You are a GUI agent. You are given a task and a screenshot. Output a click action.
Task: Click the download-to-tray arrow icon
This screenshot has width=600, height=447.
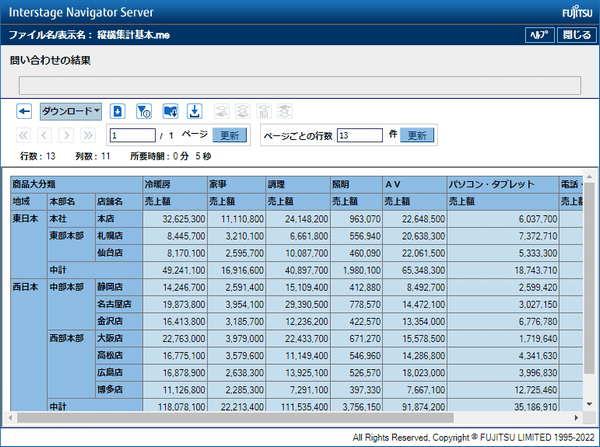pos(194,111)
